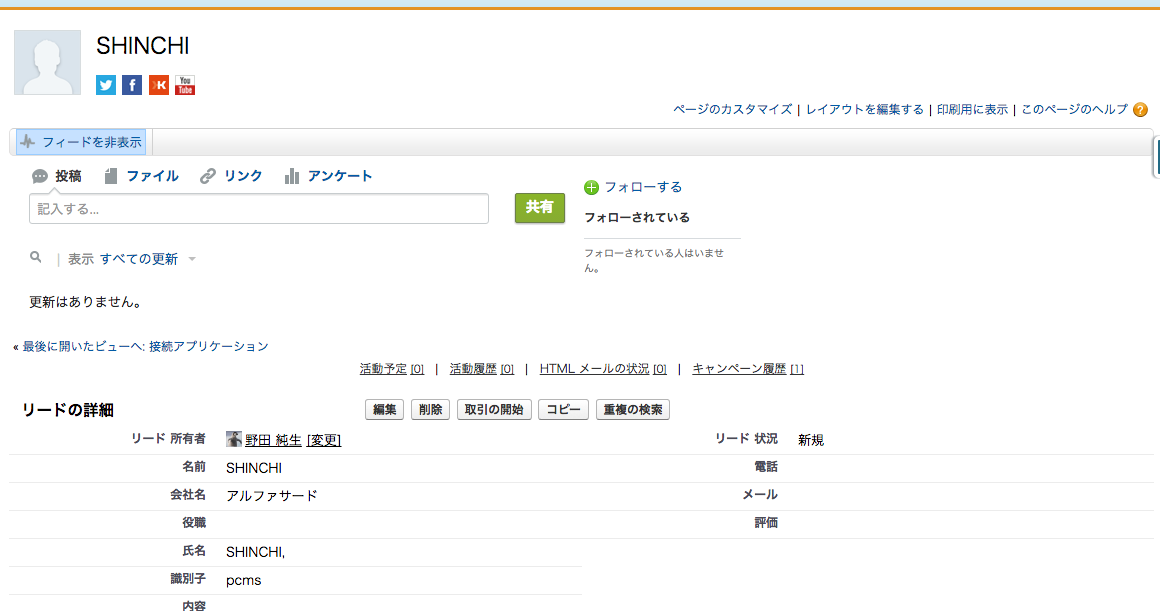This screenshot has height=611, width=1160.
Task: Open the キャンペーン履歴 related list link
Action: point(739,369)
